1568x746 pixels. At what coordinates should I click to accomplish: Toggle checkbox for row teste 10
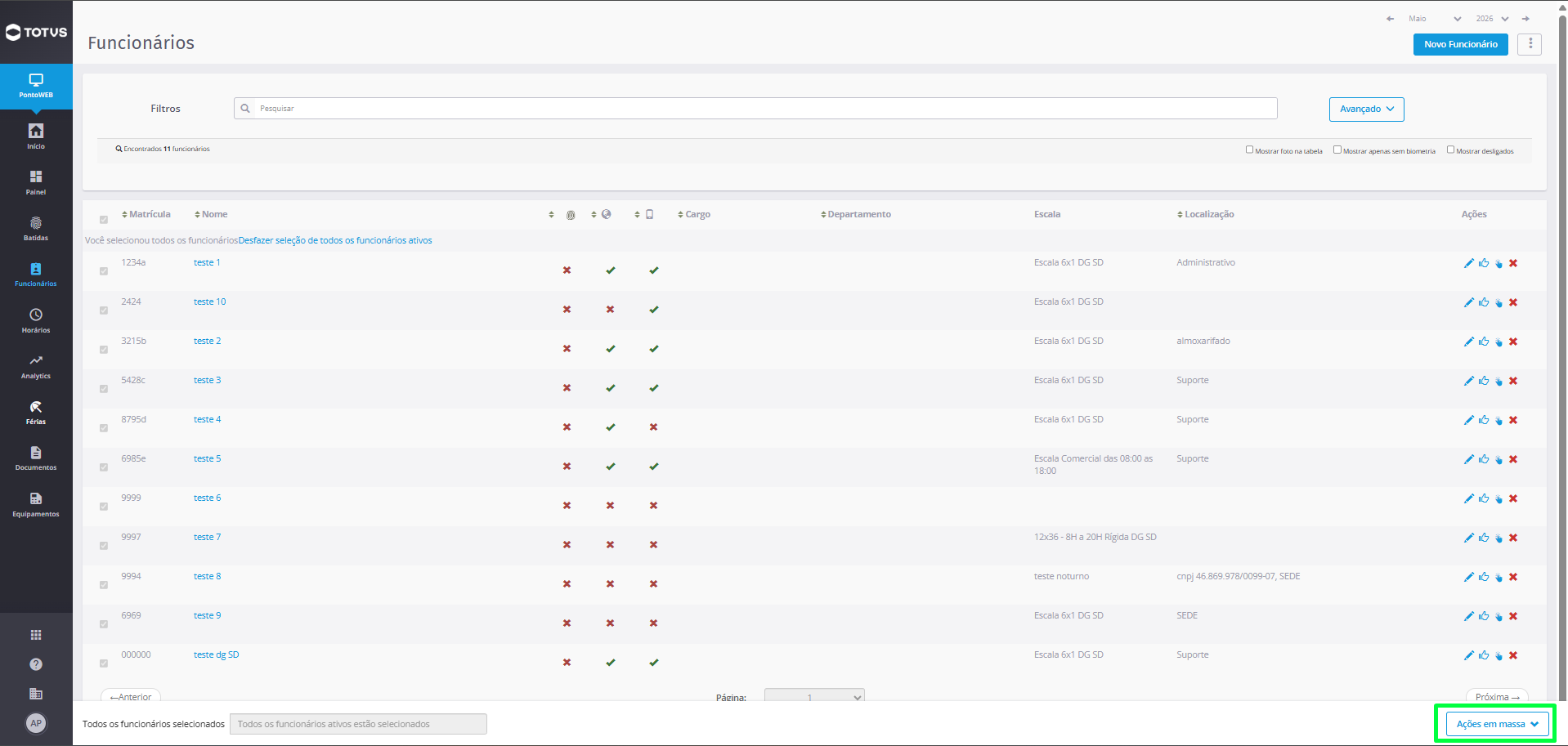(x=104, y=310)
